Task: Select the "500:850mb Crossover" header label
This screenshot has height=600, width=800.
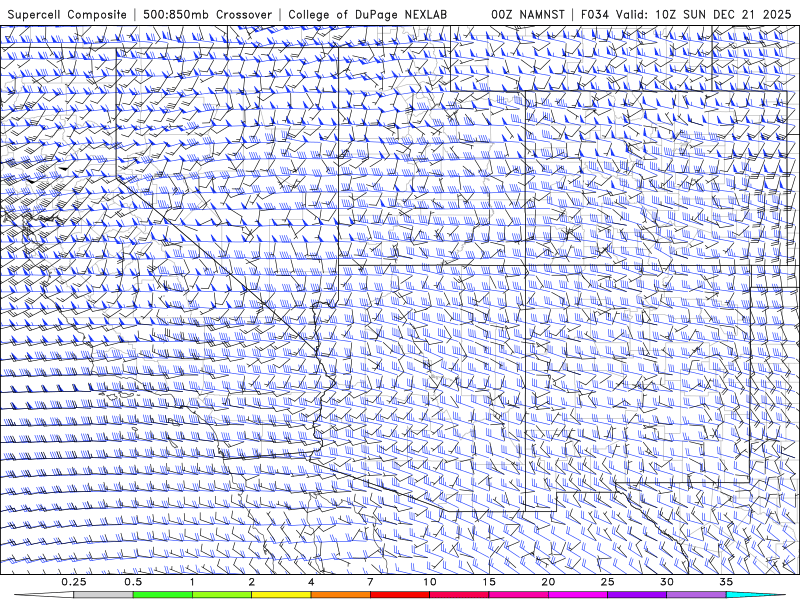Action: (207, 15)
